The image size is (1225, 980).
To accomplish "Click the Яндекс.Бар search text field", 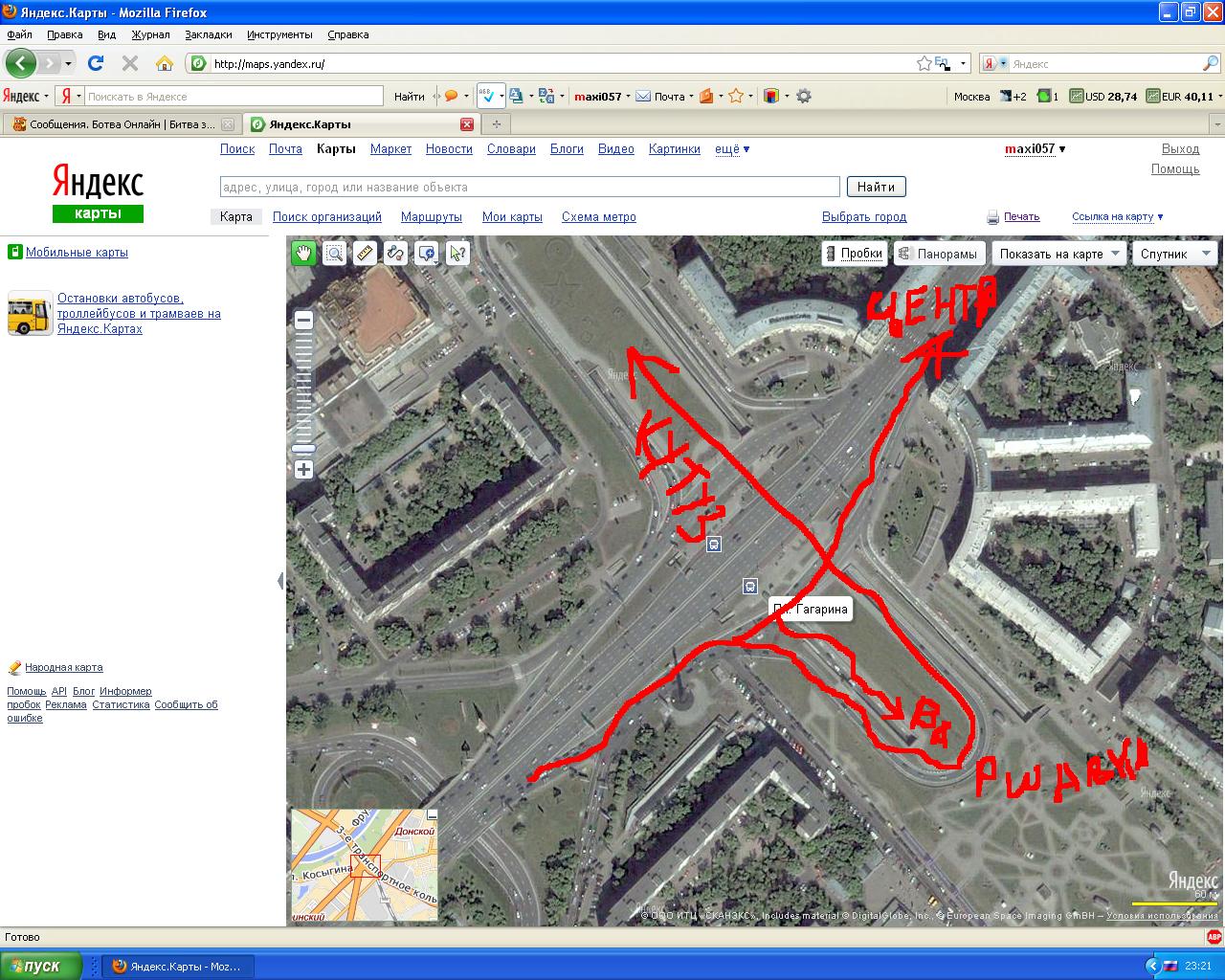I will coord(234,97).
